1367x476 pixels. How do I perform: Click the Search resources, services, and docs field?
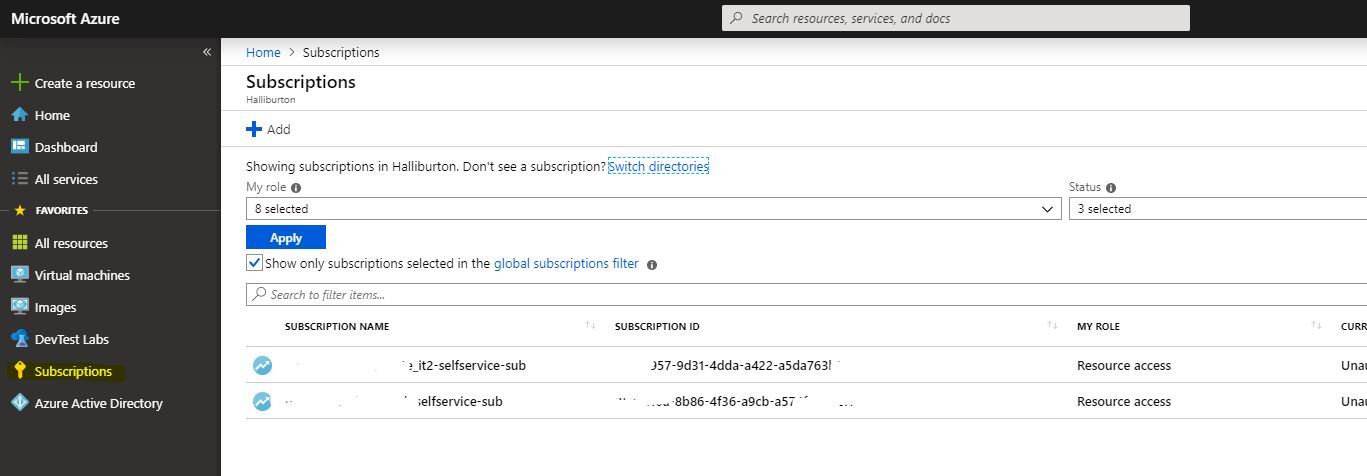click(956, 18)
